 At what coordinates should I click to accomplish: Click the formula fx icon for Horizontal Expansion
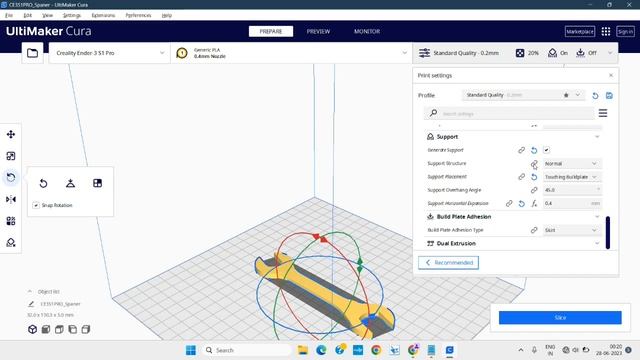click(x=534, y=203)
